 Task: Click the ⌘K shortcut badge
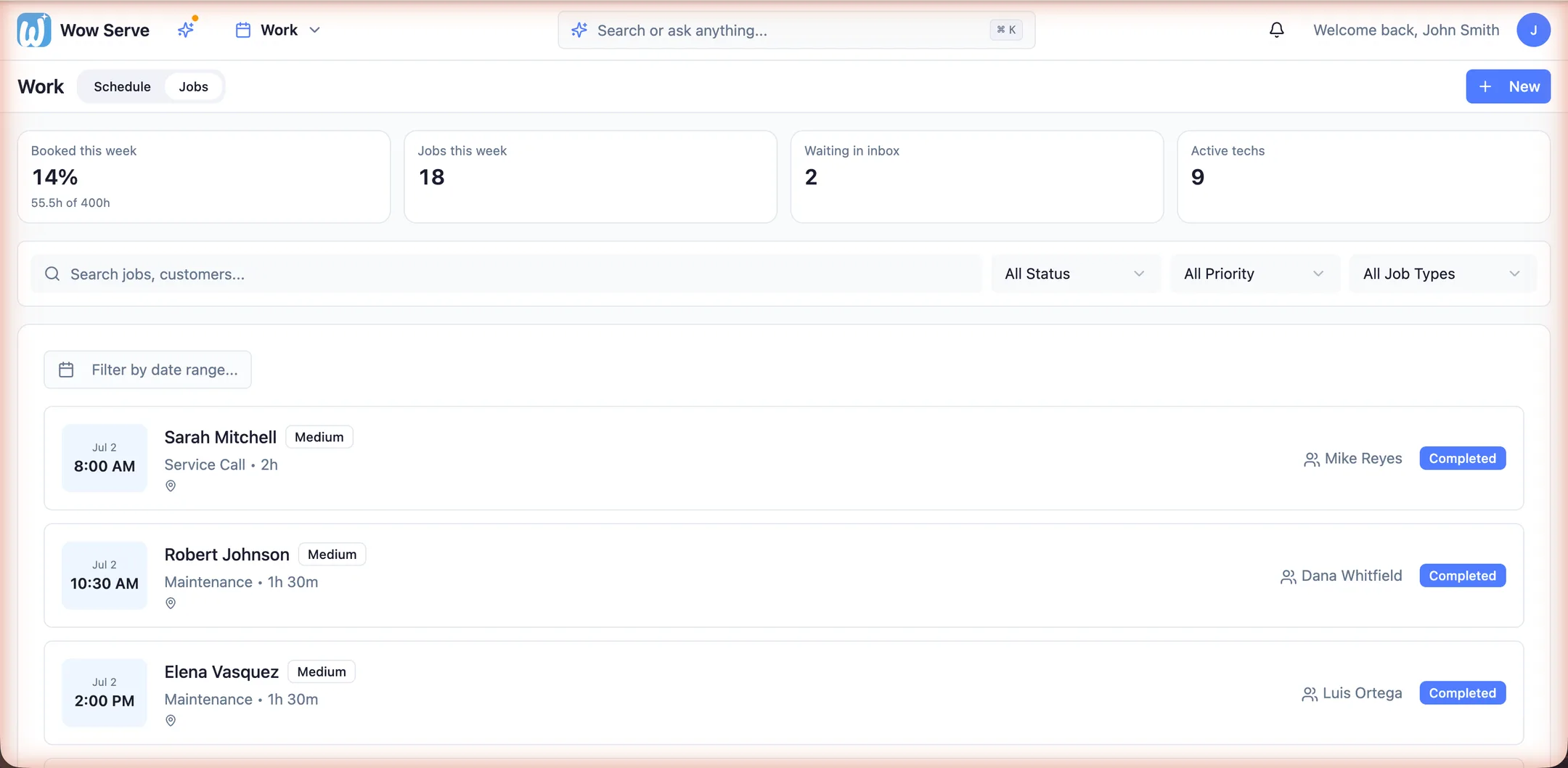(1006, 30)
